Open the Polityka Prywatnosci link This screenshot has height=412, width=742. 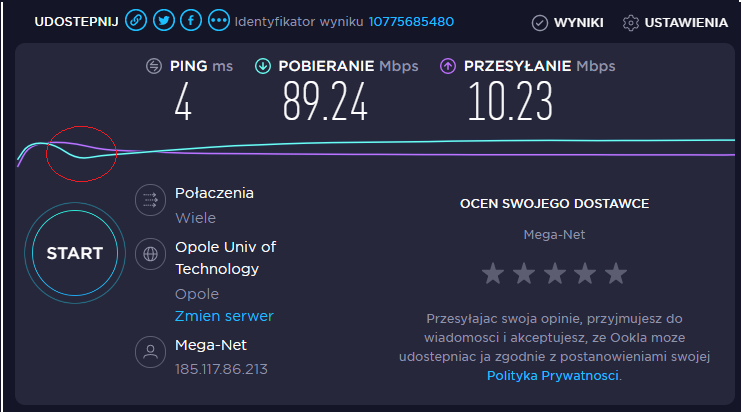pyautogui.click(x=553, y=376)
